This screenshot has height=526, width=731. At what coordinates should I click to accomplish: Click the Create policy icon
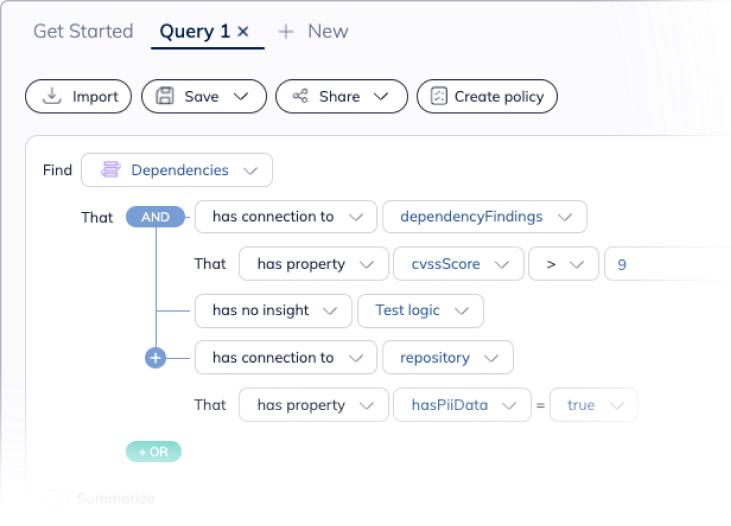(438, 97)
